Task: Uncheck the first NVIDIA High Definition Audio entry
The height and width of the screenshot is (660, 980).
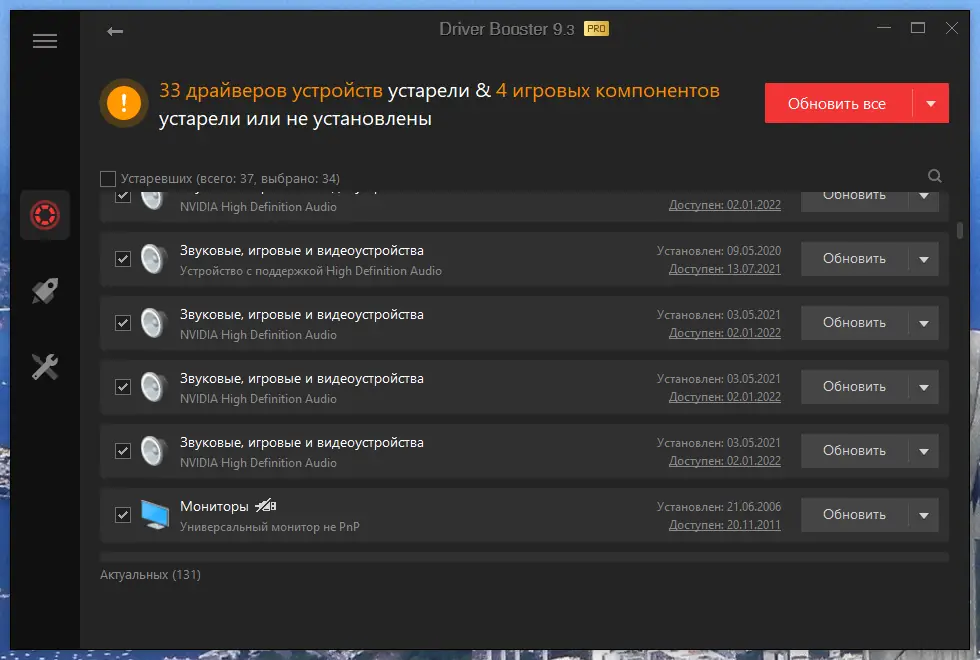Action: click(x=123, y=198)
